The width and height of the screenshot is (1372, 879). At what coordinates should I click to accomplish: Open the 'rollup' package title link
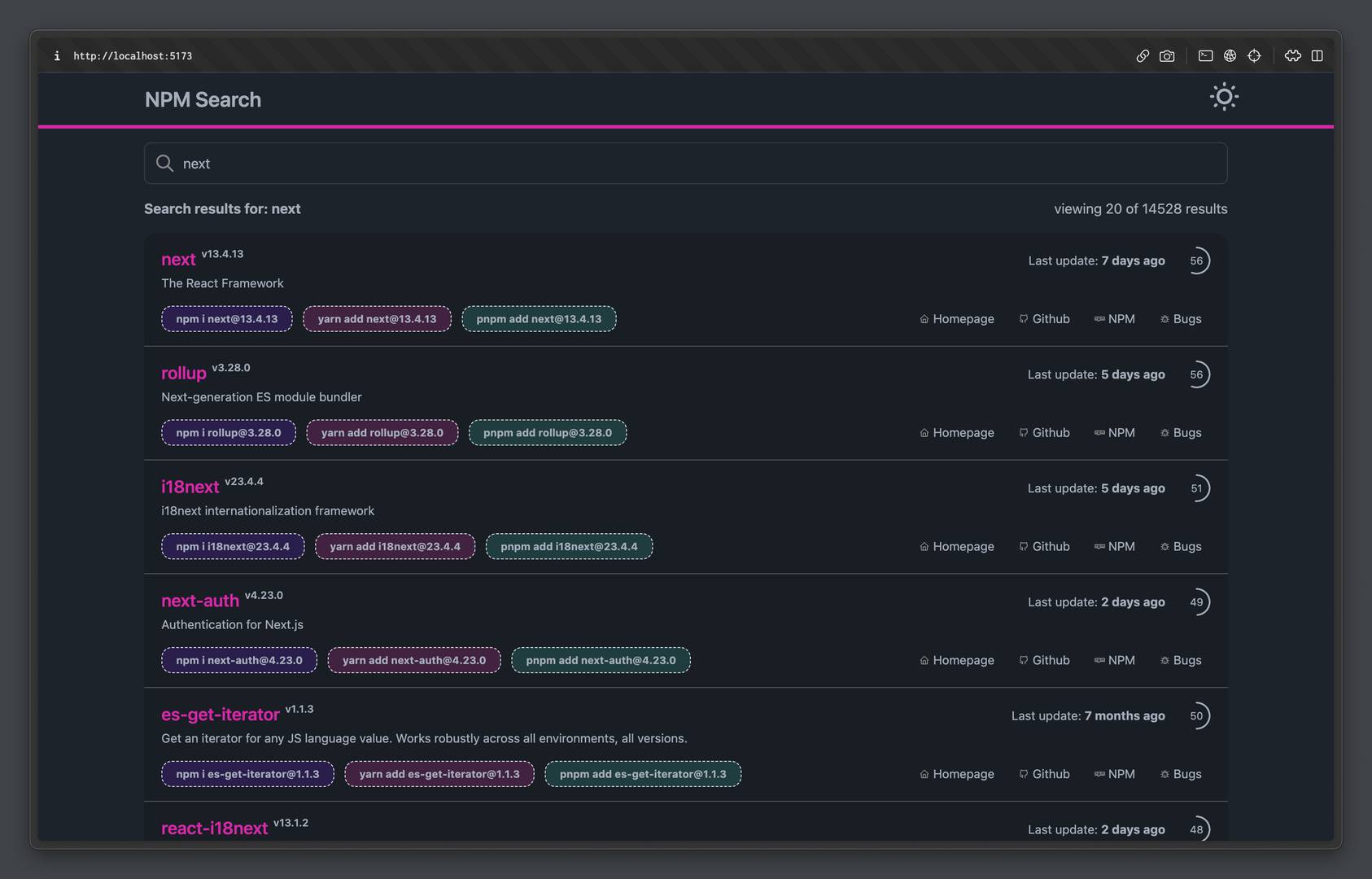(x=184, y=373)
